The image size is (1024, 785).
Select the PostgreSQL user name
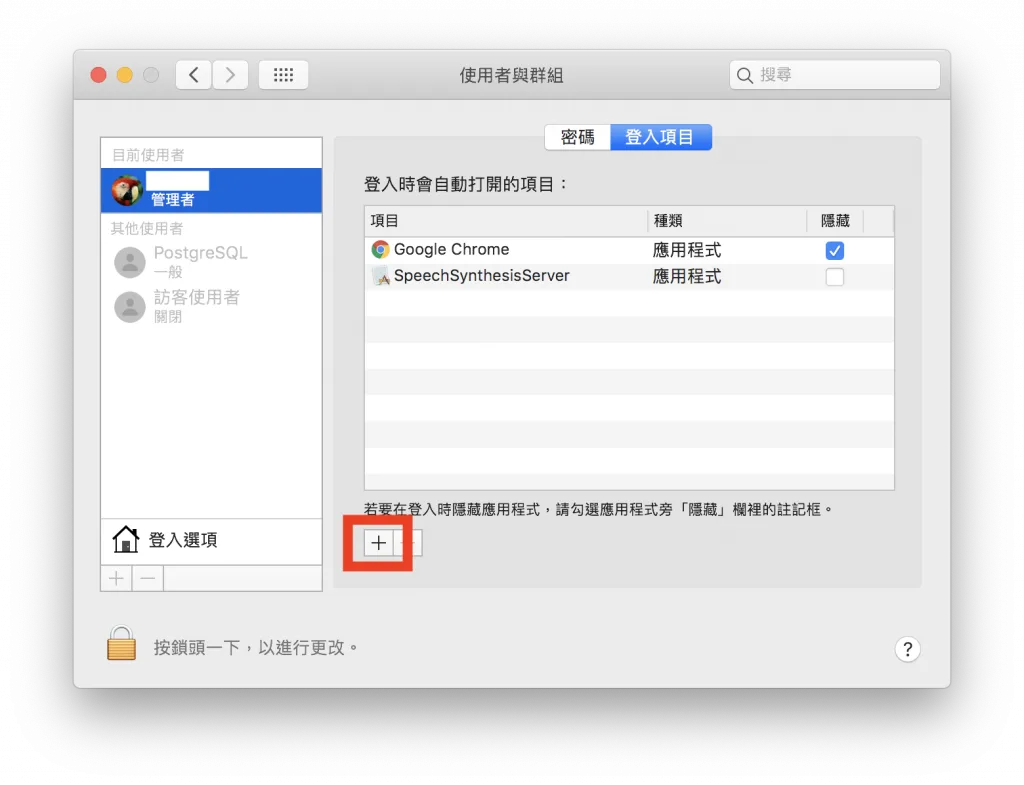(x=200, y=253)
